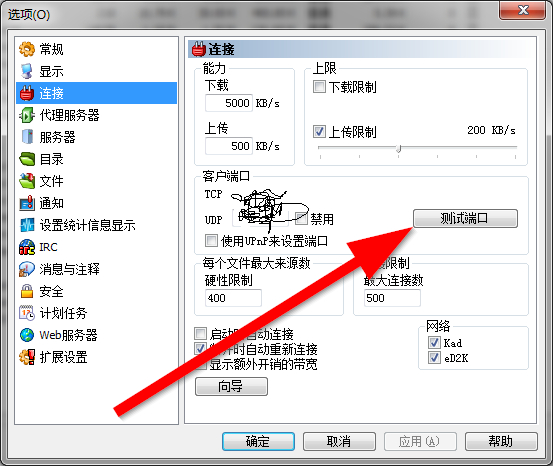Open 代理服务器 proxy settings icon

[x=27, y=115]
